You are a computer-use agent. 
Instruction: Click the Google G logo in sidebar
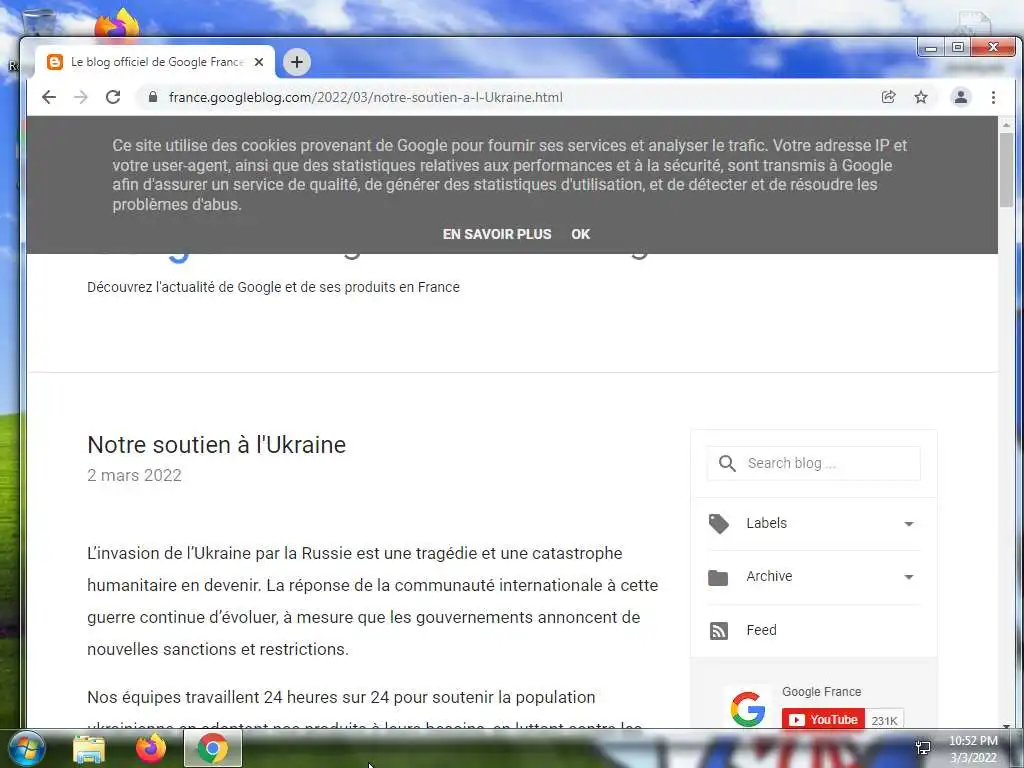pos(748,709)
